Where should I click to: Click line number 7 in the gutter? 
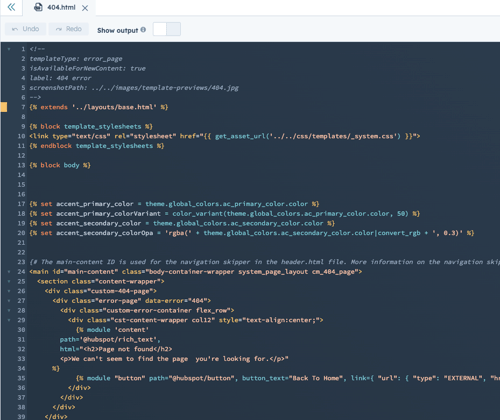(x=23, y=107)
